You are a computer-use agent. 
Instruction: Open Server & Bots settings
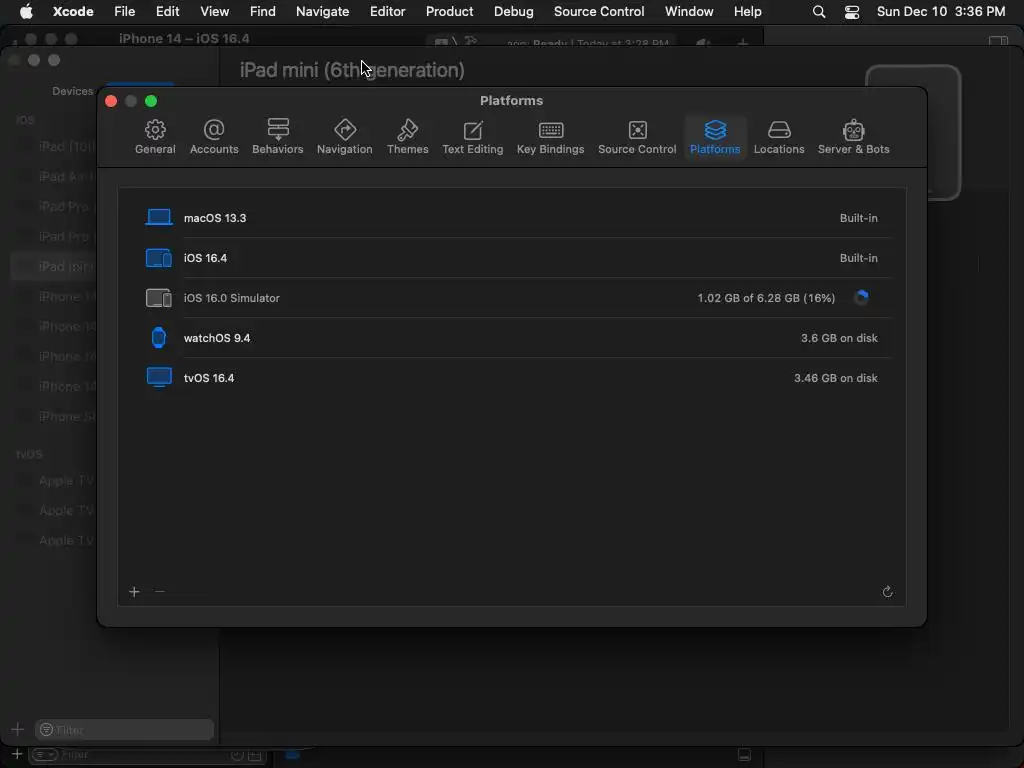coord(853,137)
